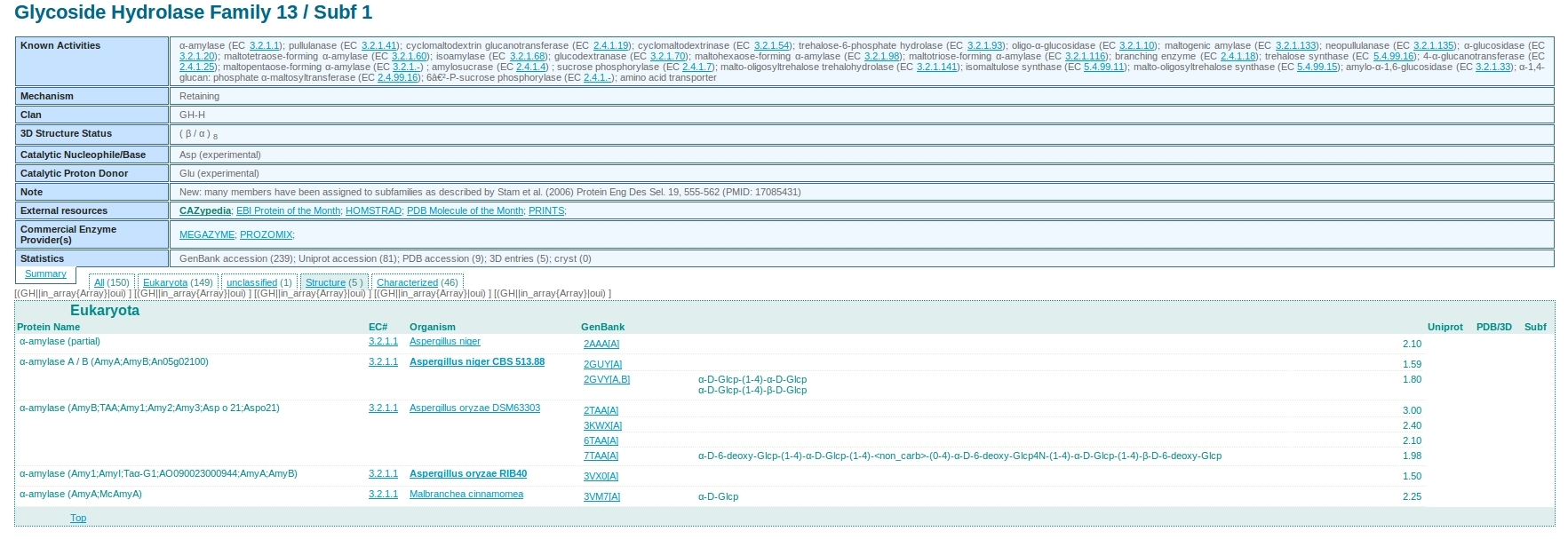
Task: Open the CAZypedia external resource link
Action: click(205, 210)
